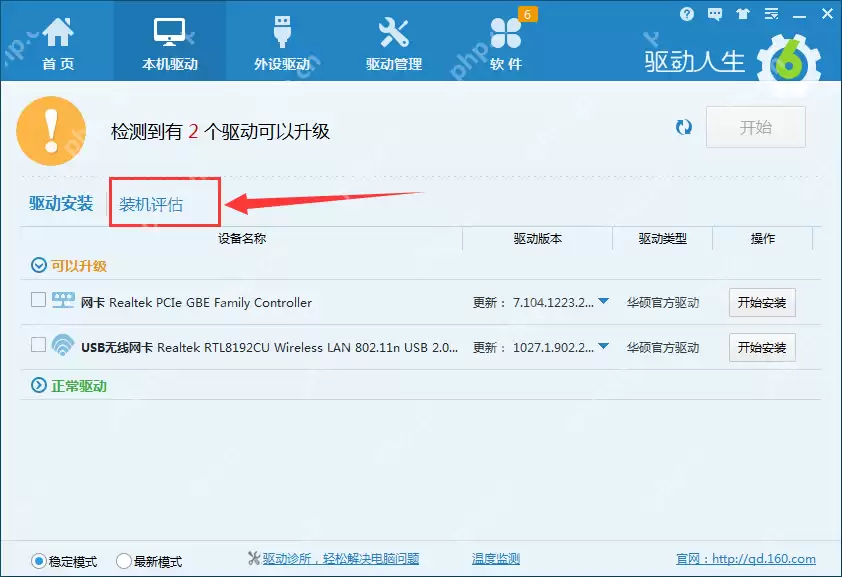
Task: Open the 1027.1.902.2 version dropdown arrow
Action: (604, 347)
